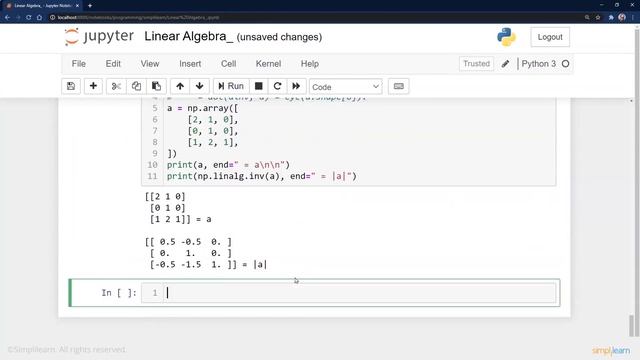Image resolution: width=640 pixels, height=360 pixels.
Task: Open a new browser tab
Action: coord(90,6)
